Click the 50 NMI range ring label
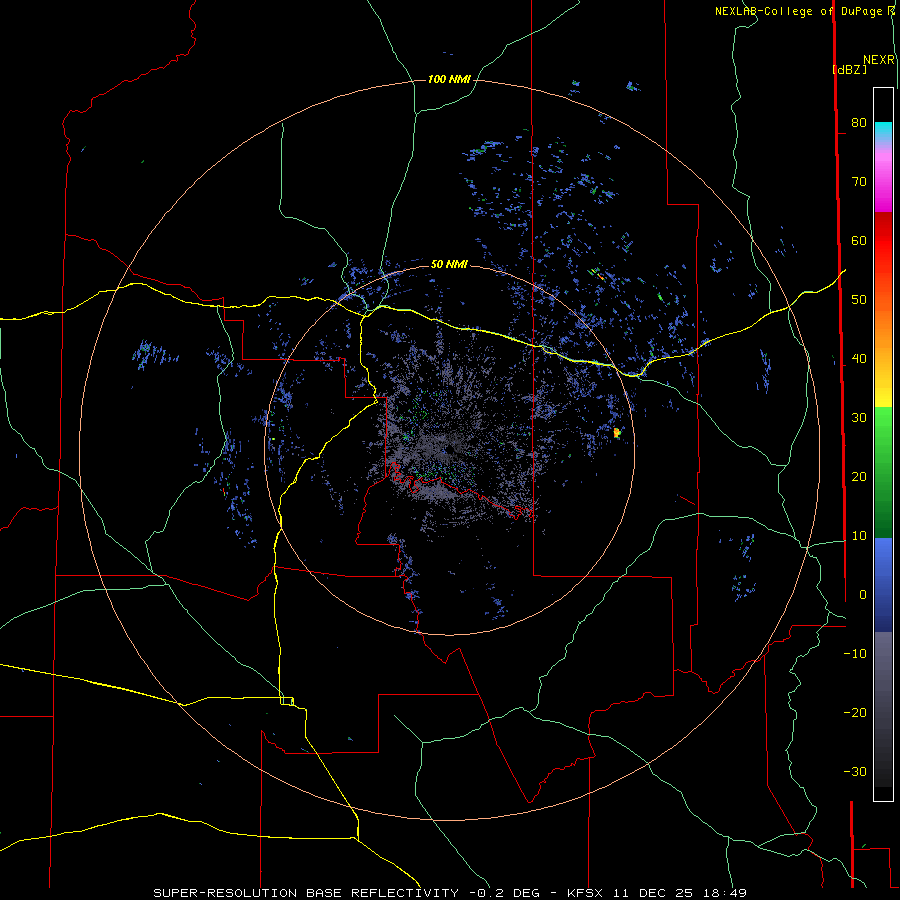The height and width of the screenshot is (900, 900). click(x=449, y=265)
